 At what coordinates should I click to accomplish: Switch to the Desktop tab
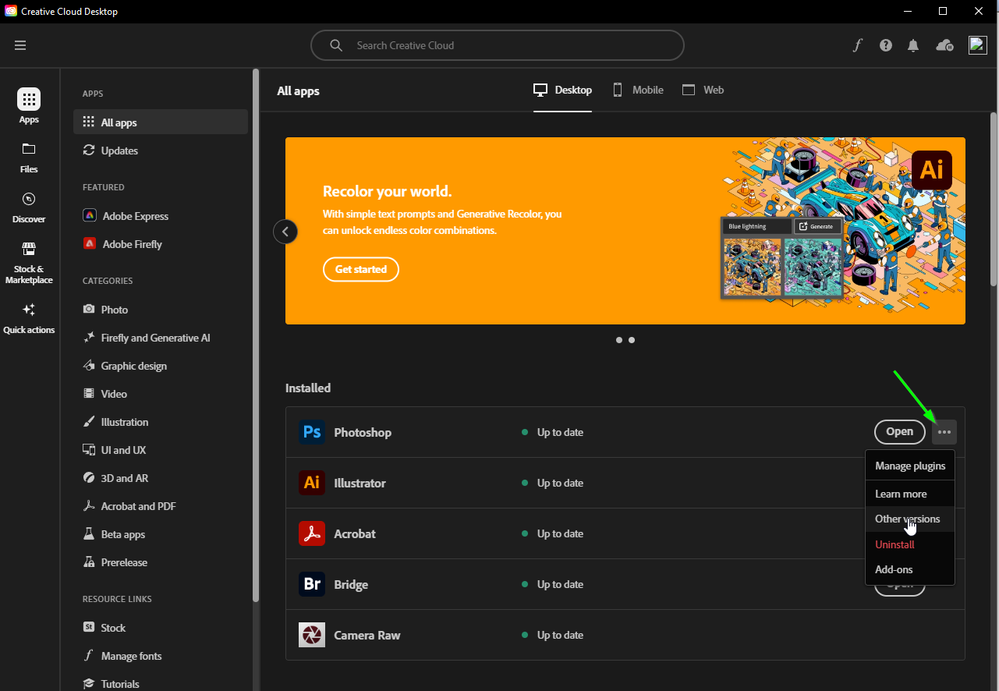[x=563, y=90]
